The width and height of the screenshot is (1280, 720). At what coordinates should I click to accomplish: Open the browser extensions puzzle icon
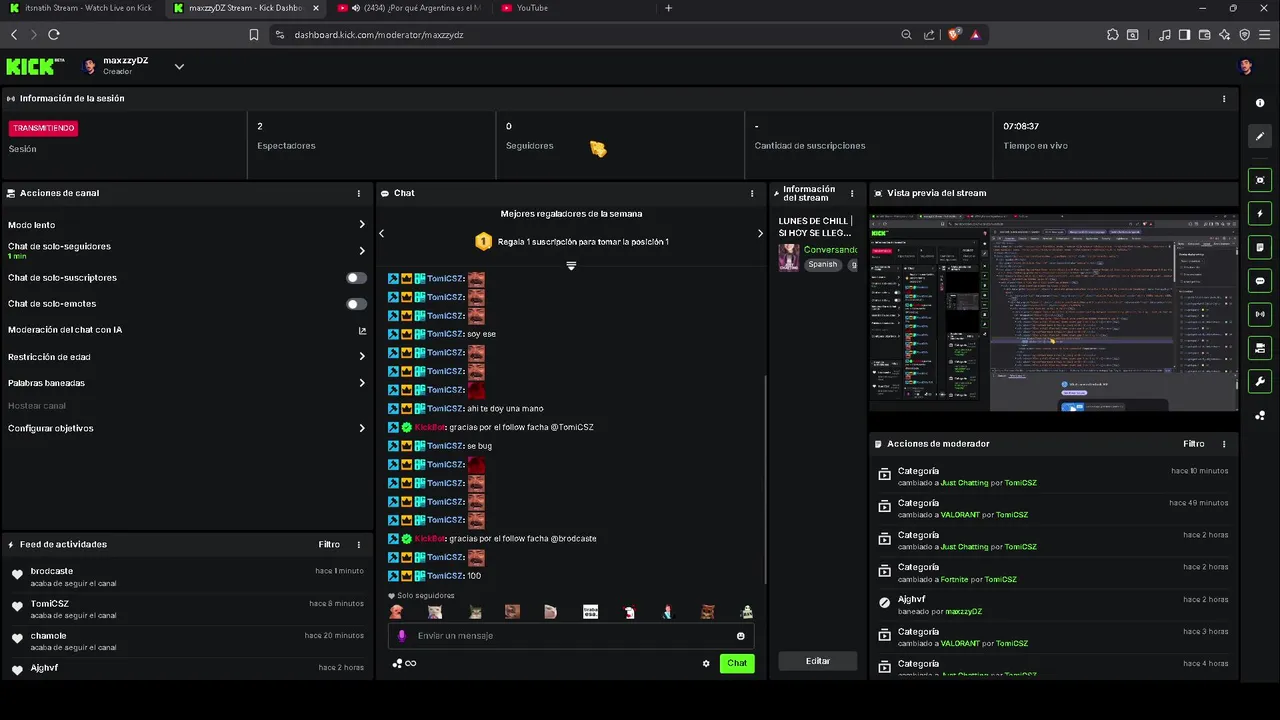pyautogui.click(x=1113, y=34)
